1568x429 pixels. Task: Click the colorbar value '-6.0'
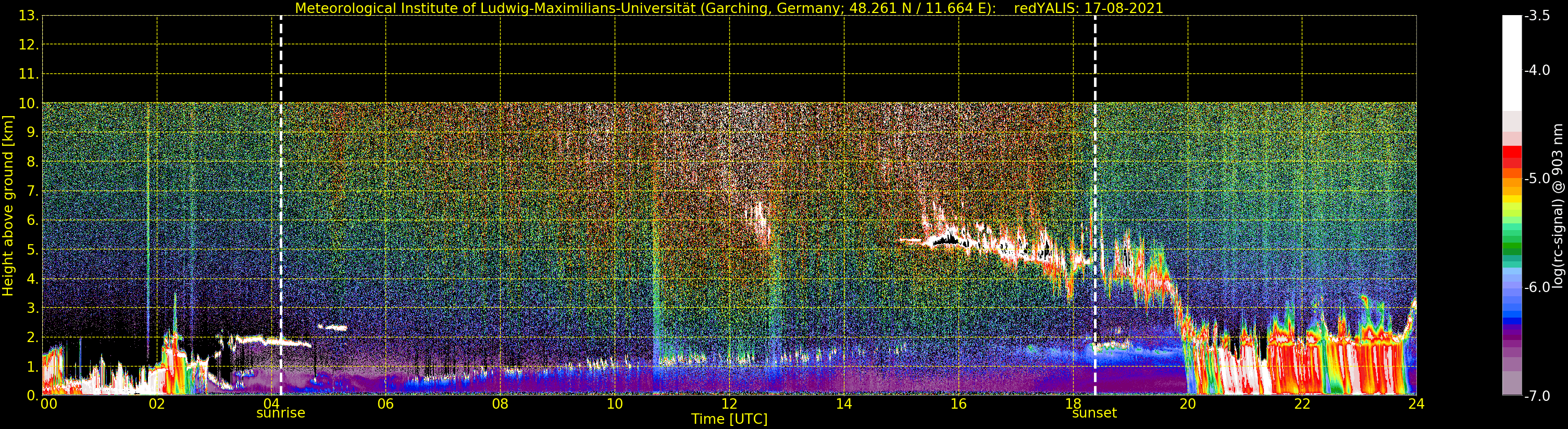(1537, 287)
